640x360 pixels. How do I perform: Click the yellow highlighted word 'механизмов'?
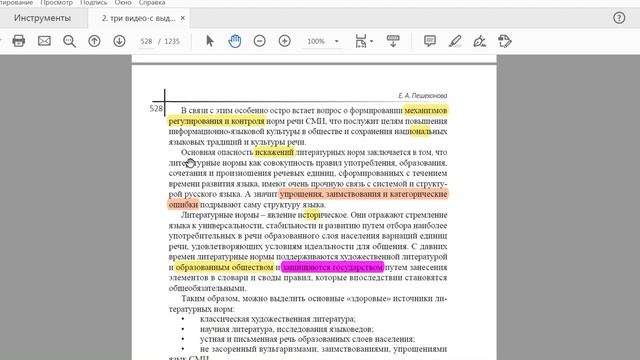[426, 111]
